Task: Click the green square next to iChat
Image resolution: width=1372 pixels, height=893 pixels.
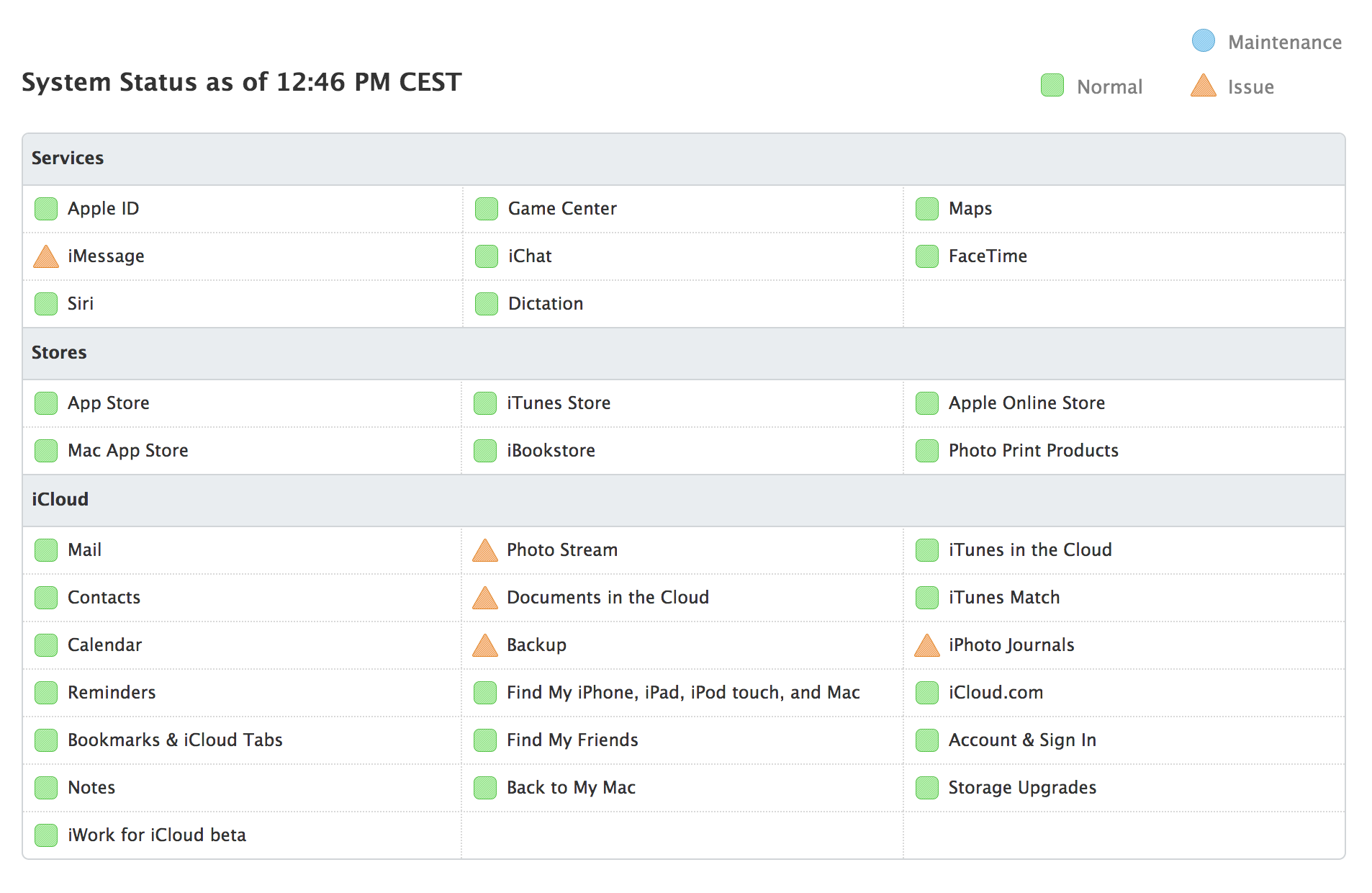Action: click(x=487, y=256)
